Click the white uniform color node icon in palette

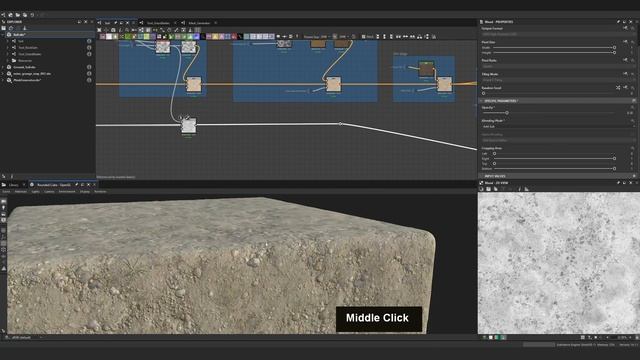click(x=109, y=37)
